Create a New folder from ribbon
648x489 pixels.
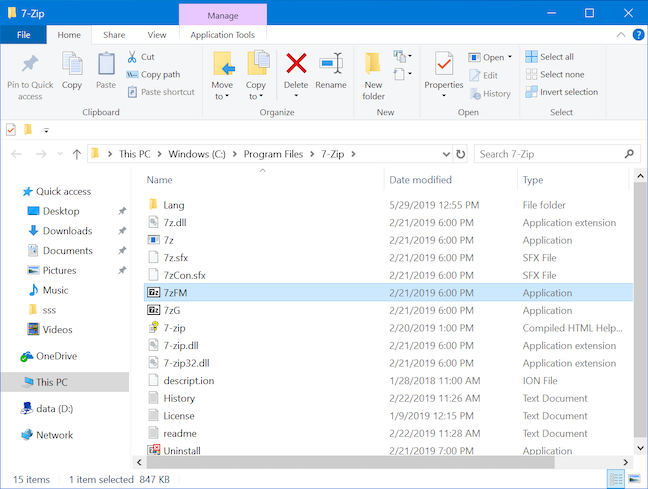click(x=373, y=76)
